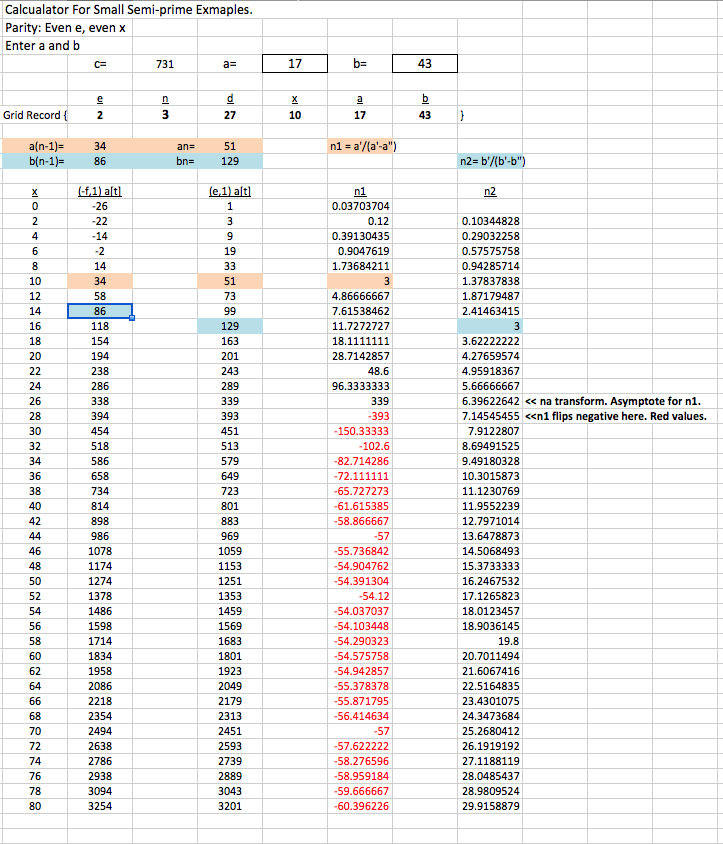Select the cell with value -26
Viewport: 723px width, 844px height.
100,206
